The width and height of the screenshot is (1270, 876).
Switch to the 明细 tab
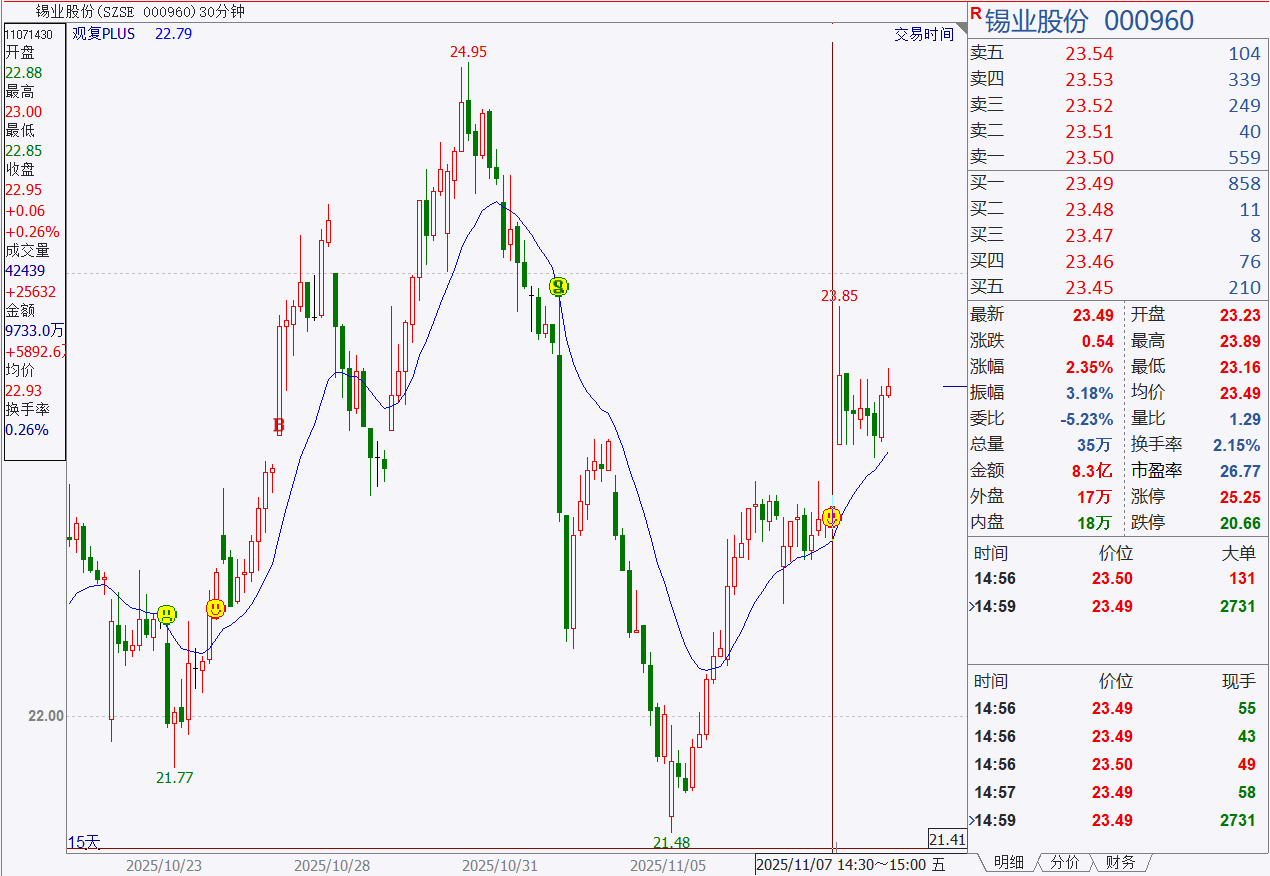coord(1008,862)
